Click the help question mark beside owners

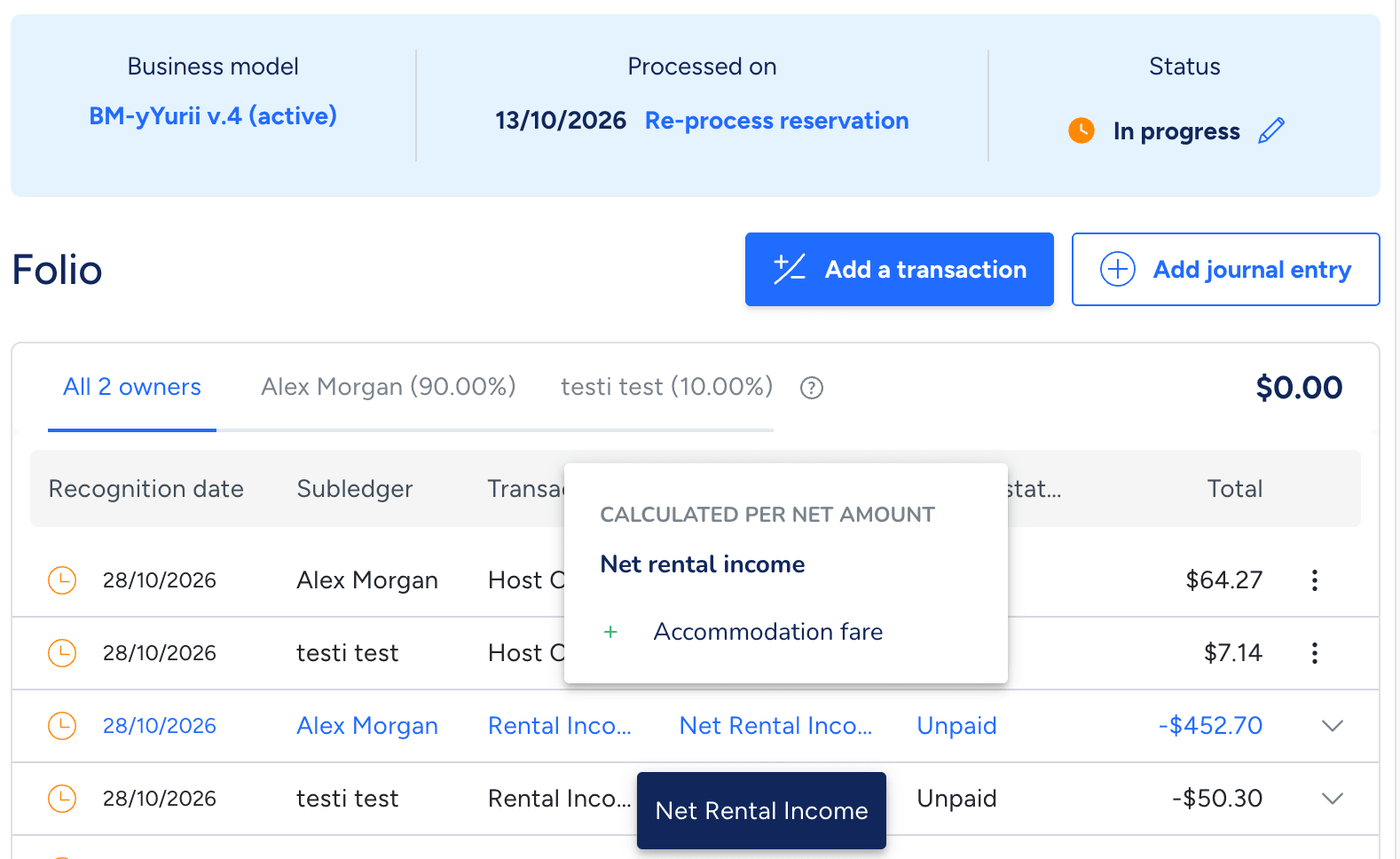(812, 388)
